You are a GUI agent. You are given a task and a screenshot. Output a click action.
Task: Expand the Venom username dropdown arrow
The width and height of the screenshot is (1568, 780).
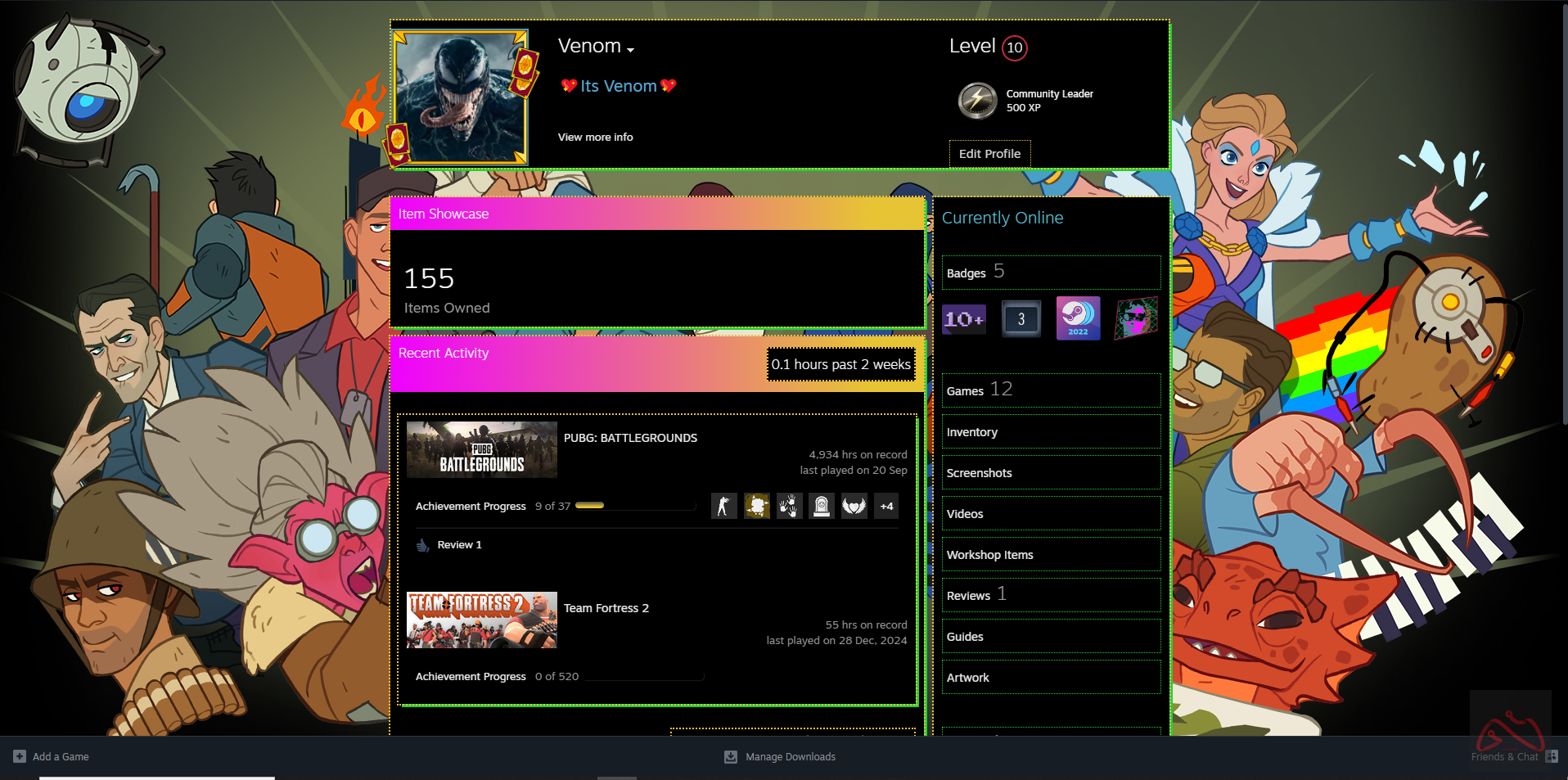point(631,50)
